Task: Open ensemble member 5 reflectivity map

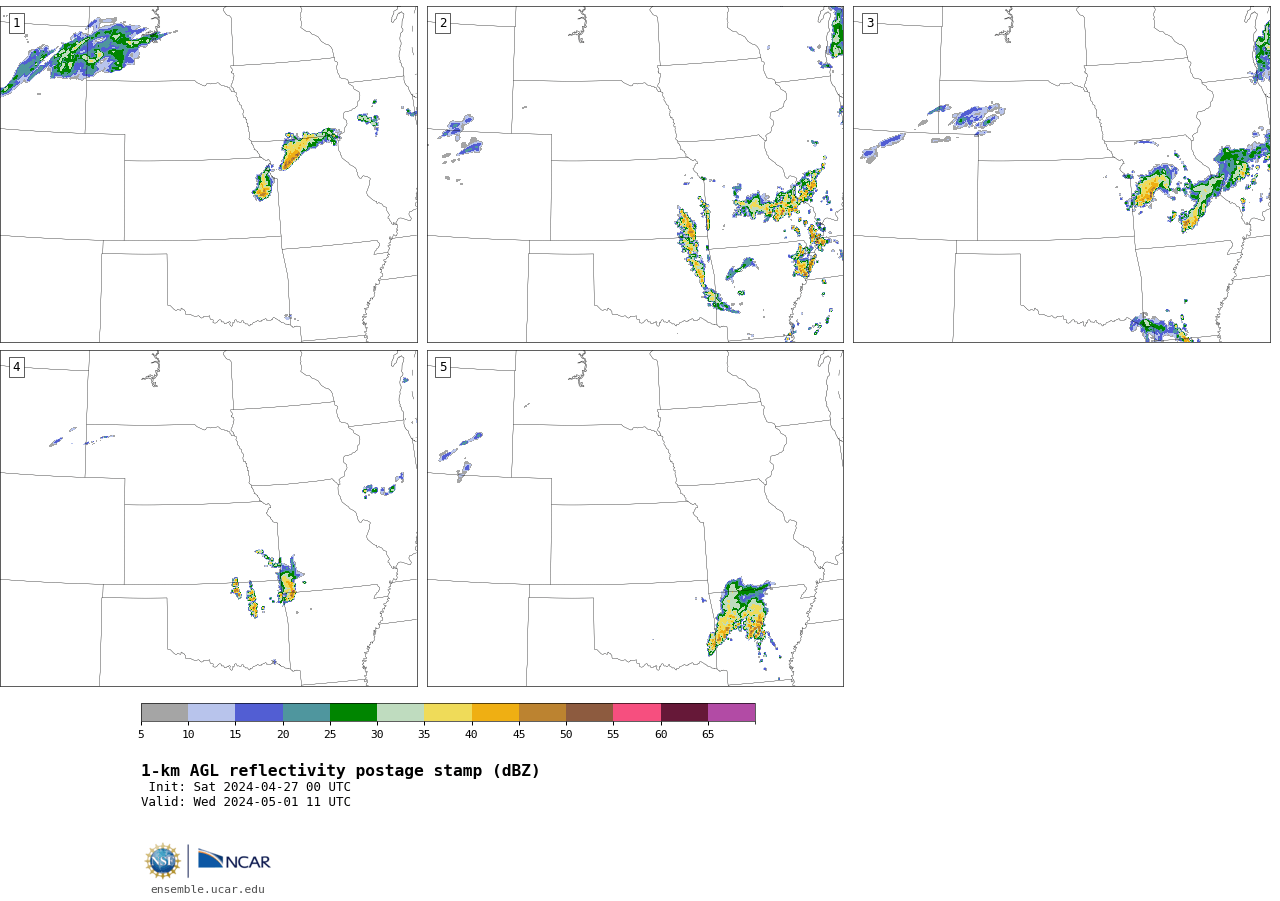Action: pos(635,518)
